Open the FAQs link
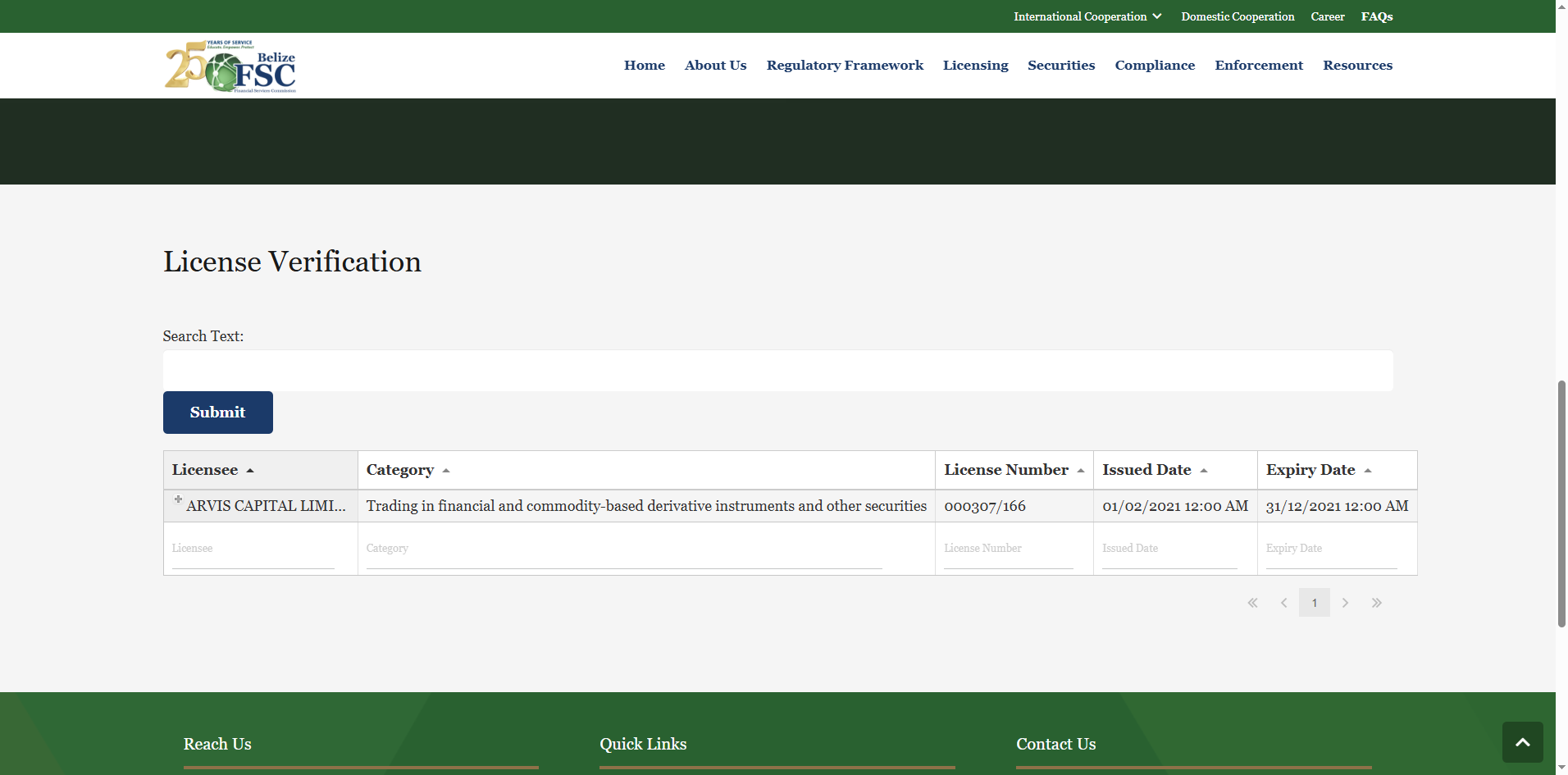This screenshot has width=1568, height=775. [x=1377, y=16]
